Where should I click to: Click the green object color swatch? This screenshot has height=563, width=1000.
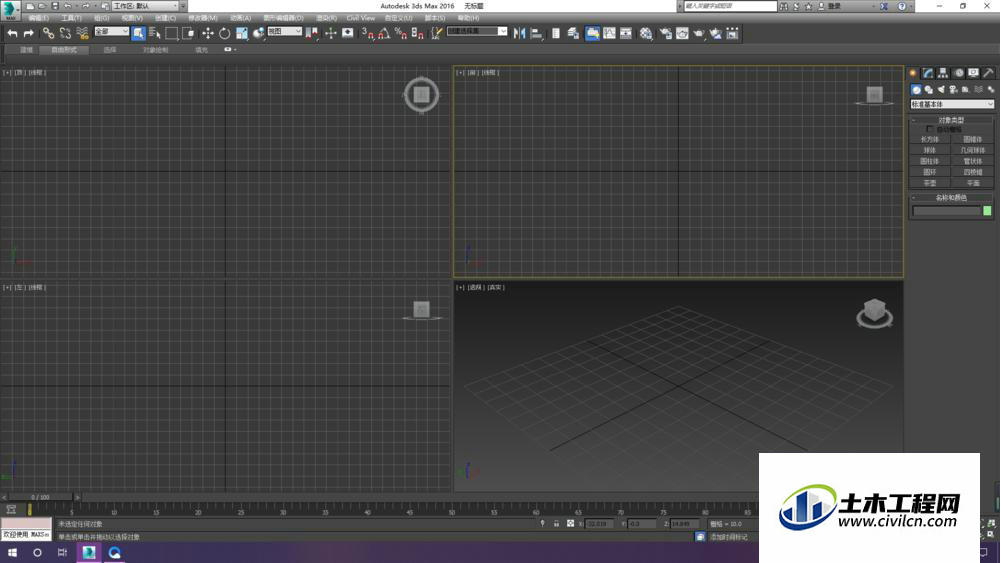coord(987,211)
